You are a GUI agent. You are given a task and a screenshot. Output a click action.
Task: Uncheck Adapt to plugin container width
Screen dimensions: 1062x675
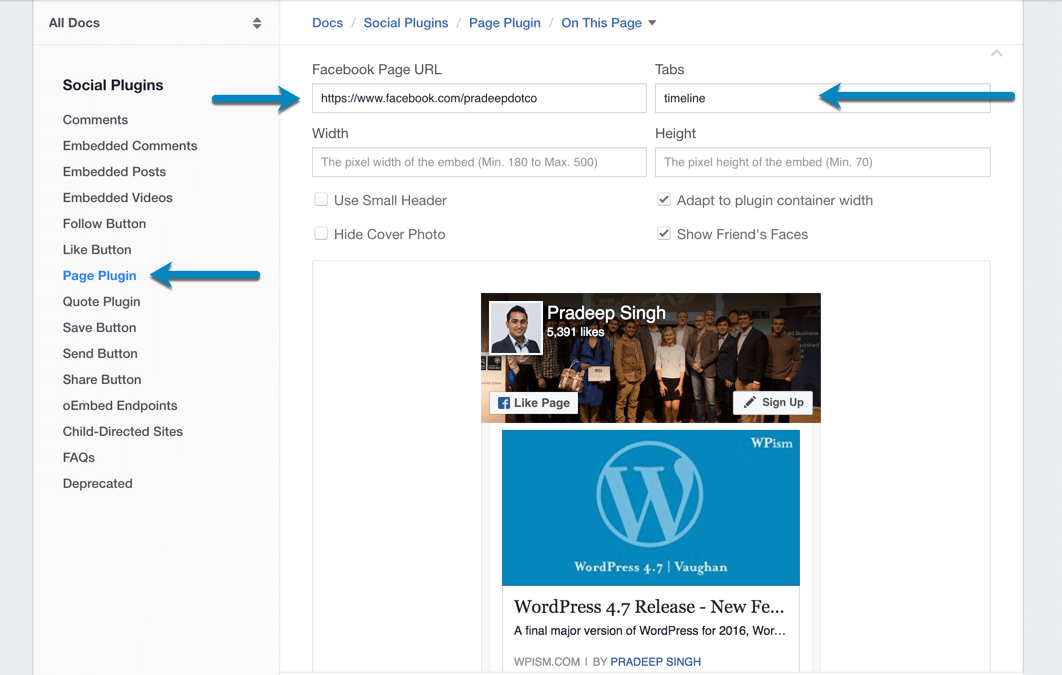click(664, 200)
